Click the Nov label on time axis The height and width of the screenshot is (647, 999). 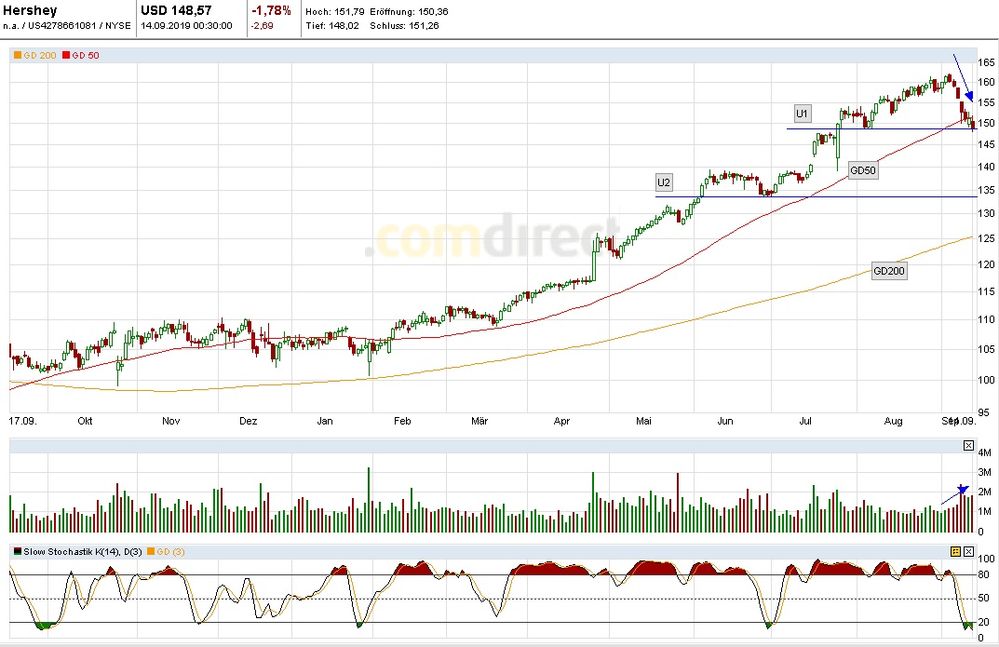pyautogui.click(x=171, y=421)
